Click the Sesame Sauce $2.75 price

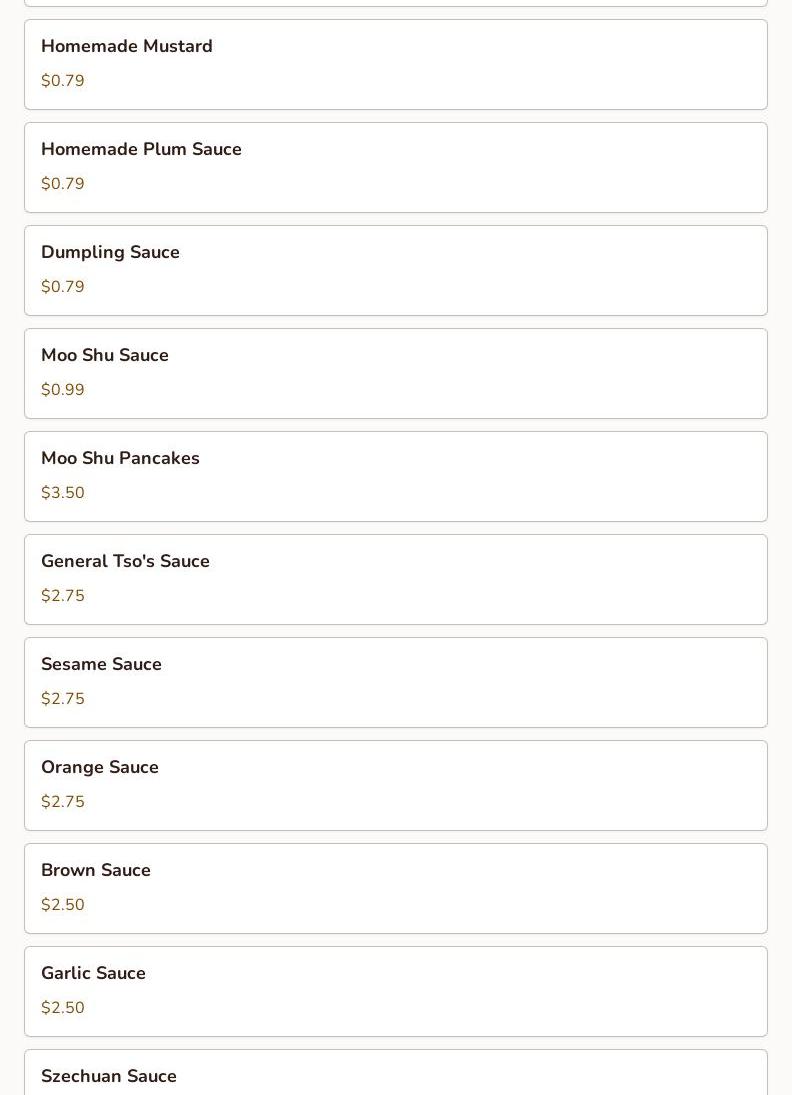click(63, 699)
